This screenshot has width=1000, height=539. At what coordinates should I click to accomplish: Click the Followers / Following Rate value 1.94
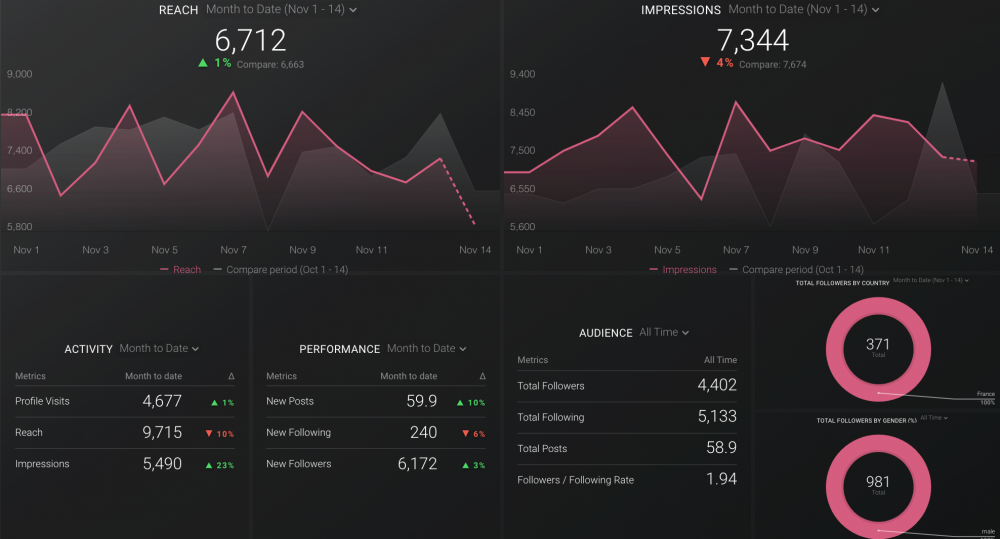pyautogui.click(x=721, y=479)
